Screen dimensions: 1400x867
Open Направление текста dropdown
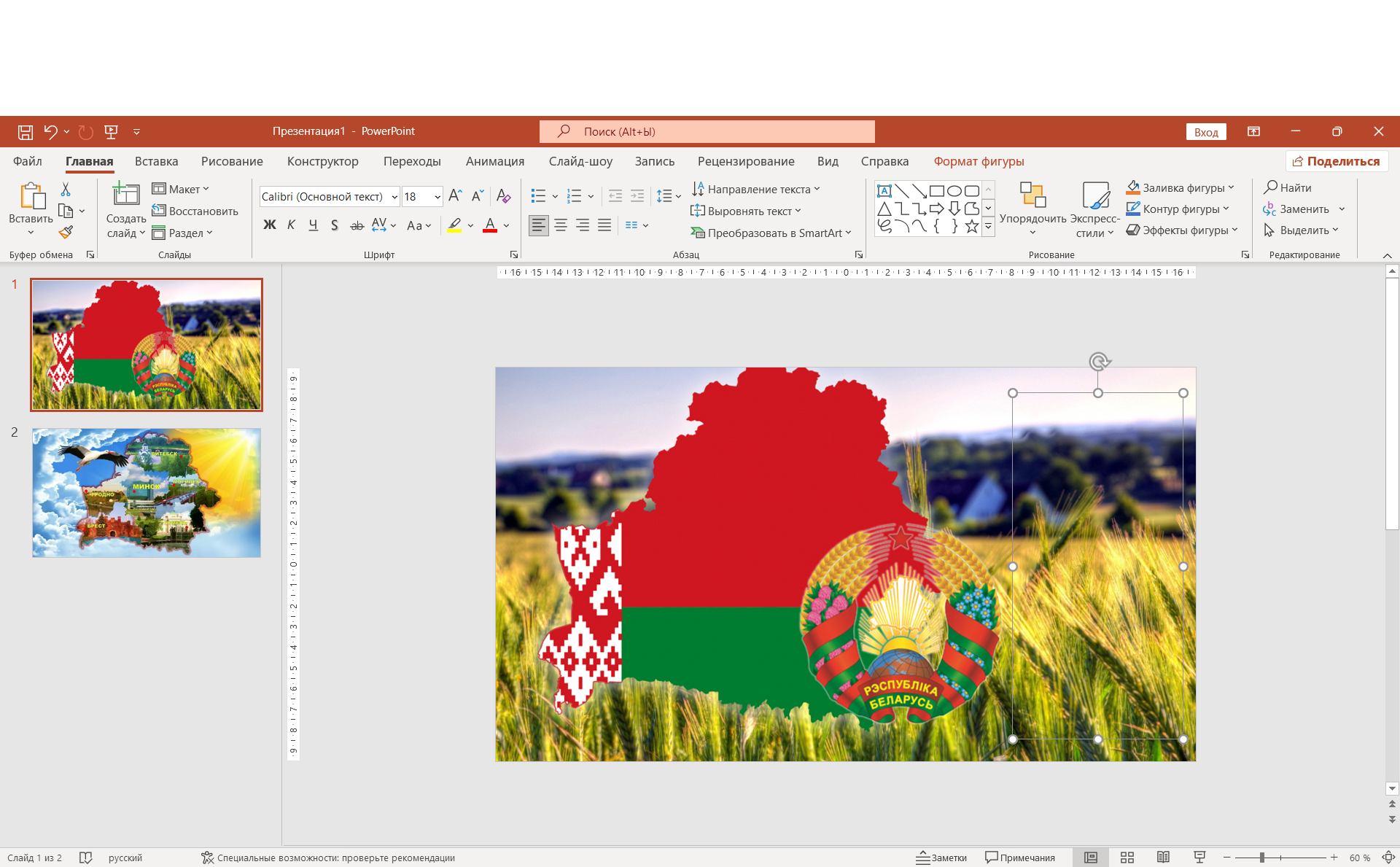coord(756,189)
